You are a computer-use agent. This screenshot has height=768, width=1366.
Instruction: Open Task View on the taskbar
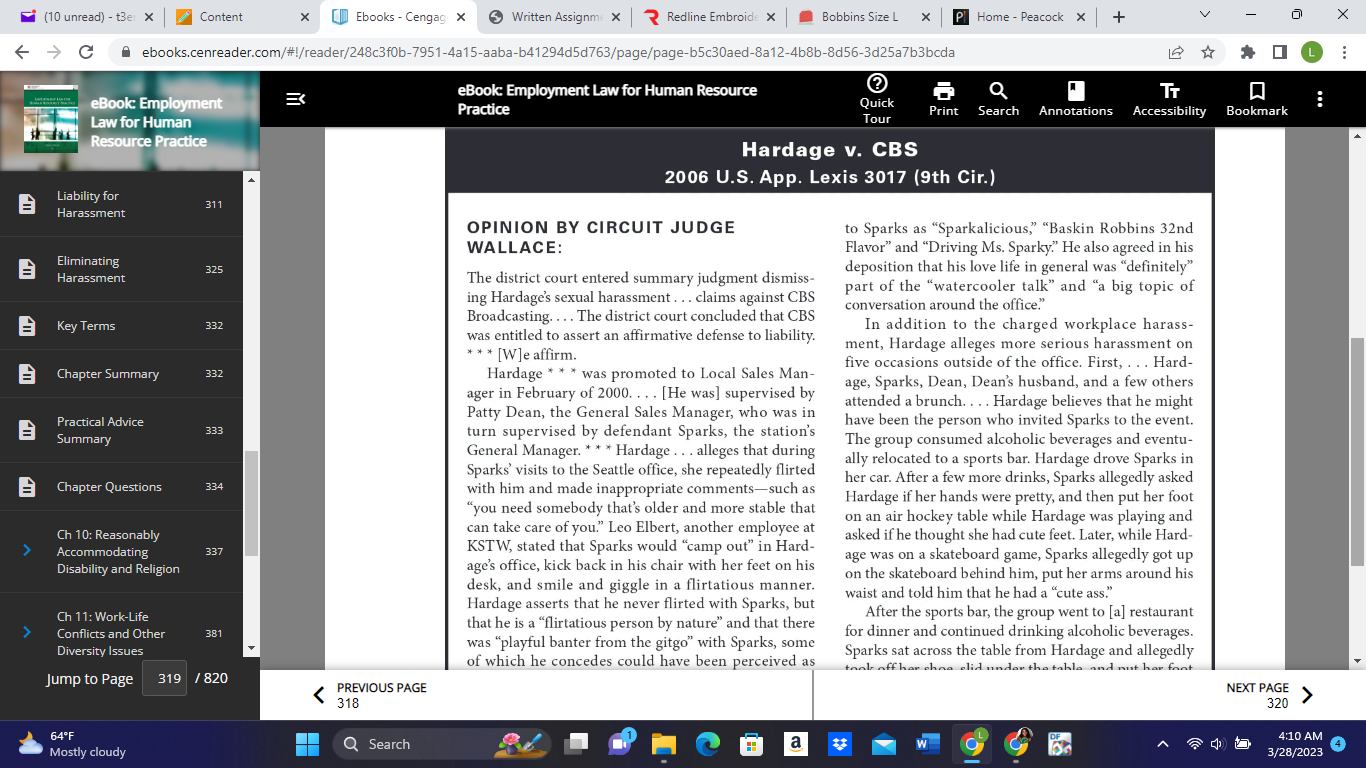pos(576,744)
